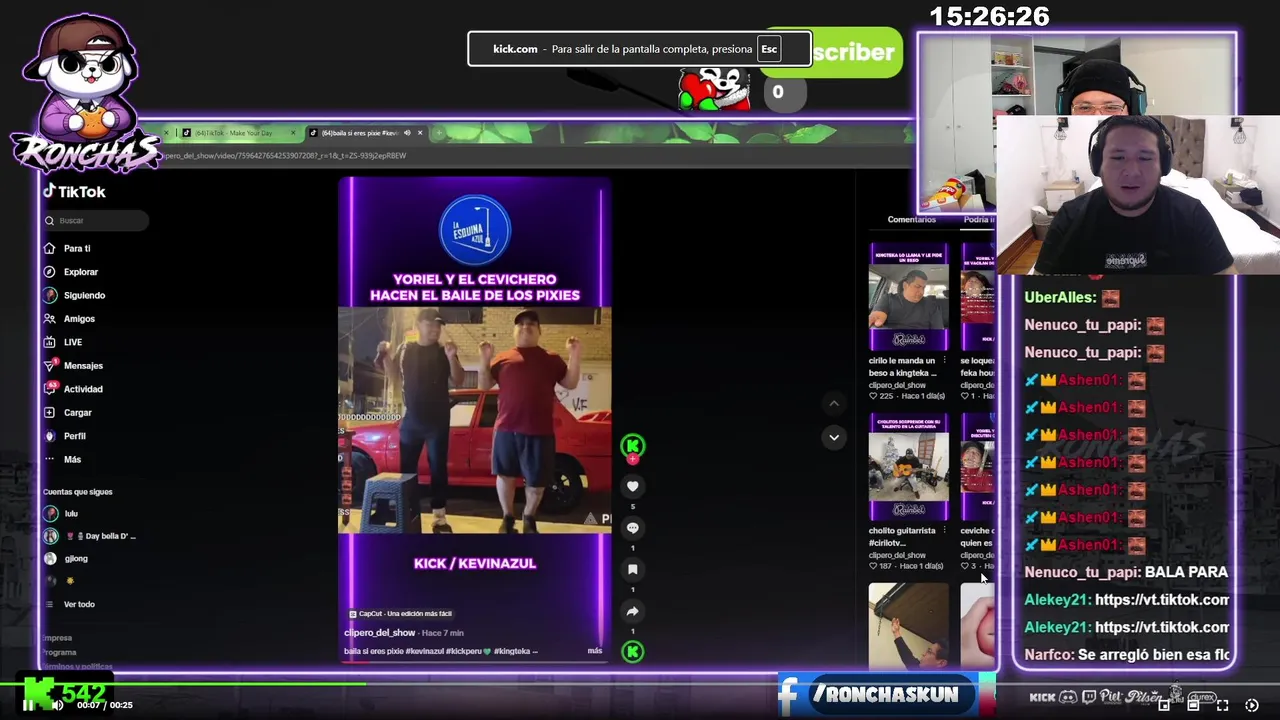Click the #kevinazul hashtag

click(426, 651)
